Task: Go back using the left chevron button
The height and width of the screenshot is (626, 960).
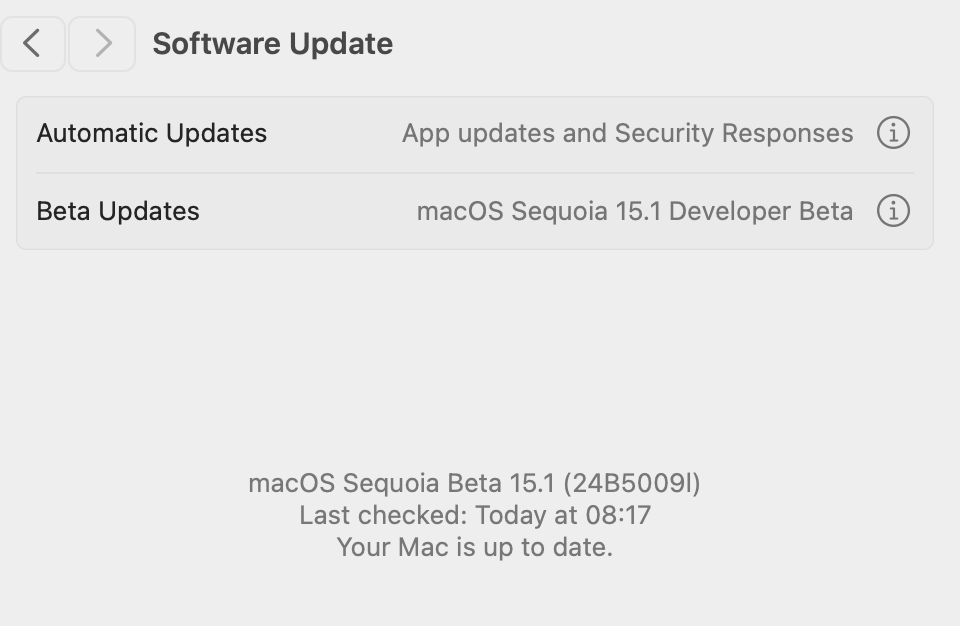Action: 33,44
